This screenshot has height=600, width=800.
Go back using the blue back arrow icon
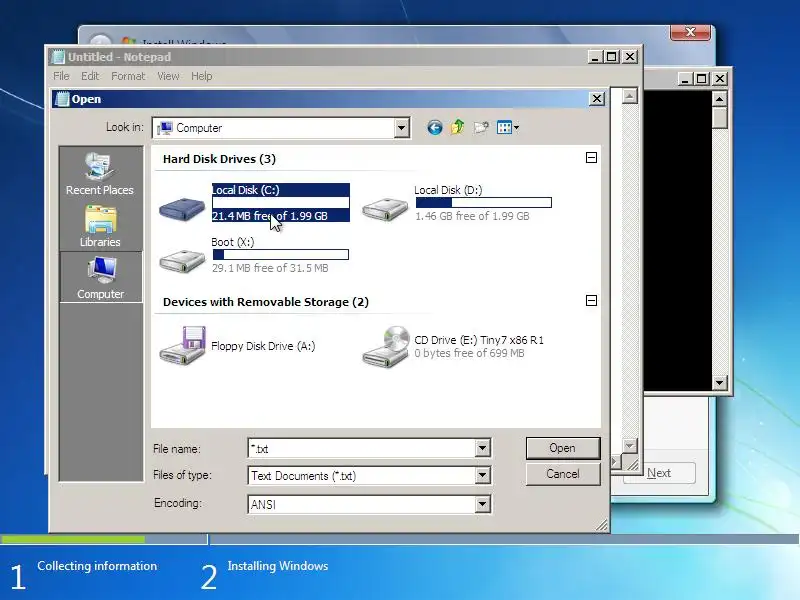coord(435,128)
